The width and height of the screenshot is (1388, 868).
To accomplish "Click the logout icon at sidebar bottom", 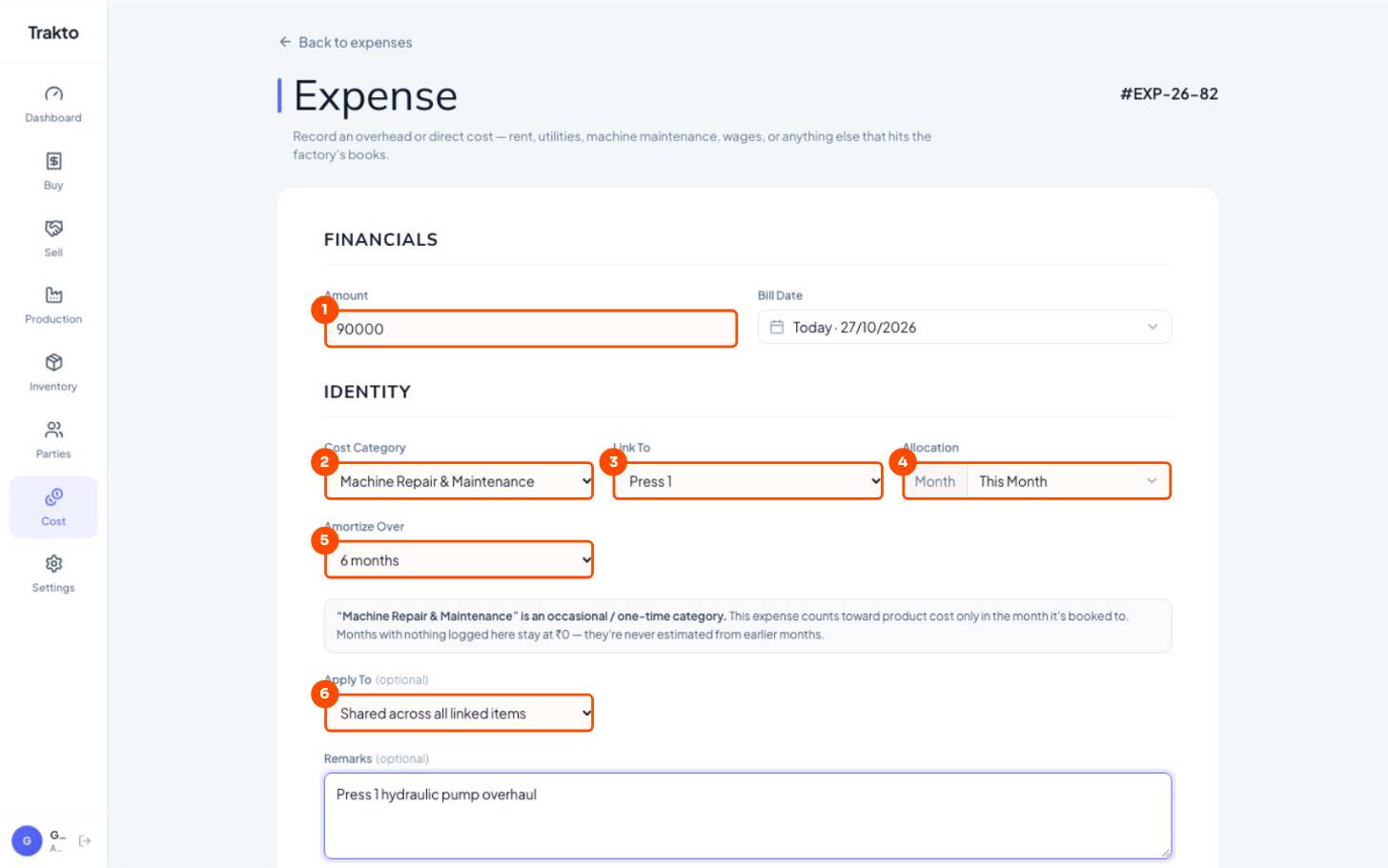I will tap(85, 840).
